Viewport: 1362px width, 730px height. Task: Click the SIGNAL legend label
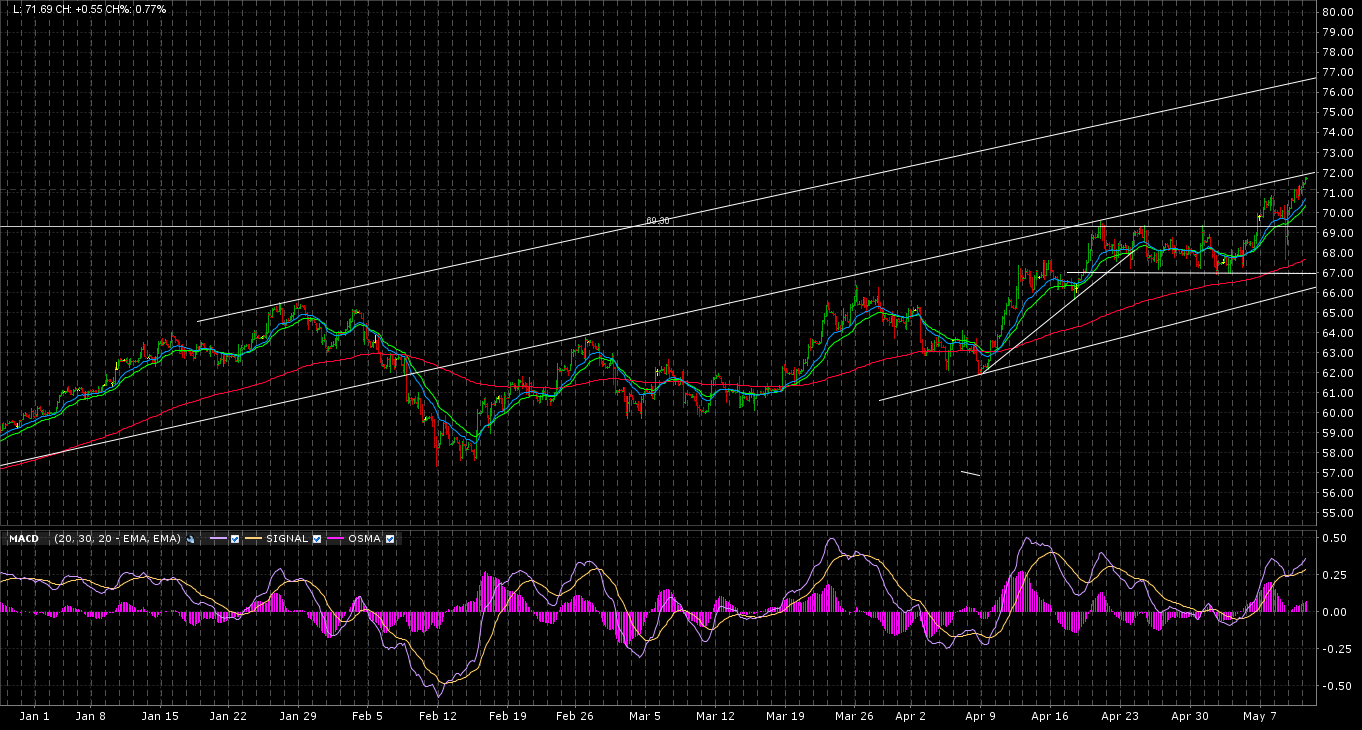[x=287, y=539]
